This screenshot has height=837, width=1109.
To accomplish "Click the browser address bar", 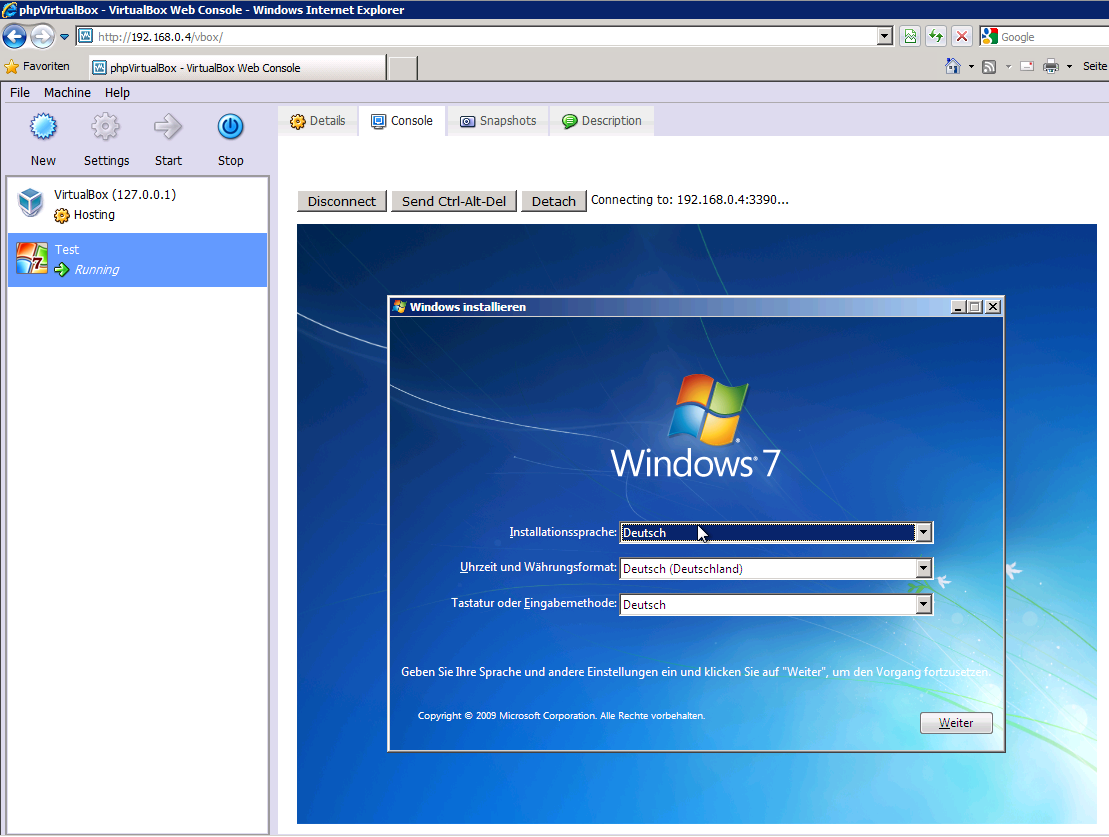I will click(x=480, y=37).
